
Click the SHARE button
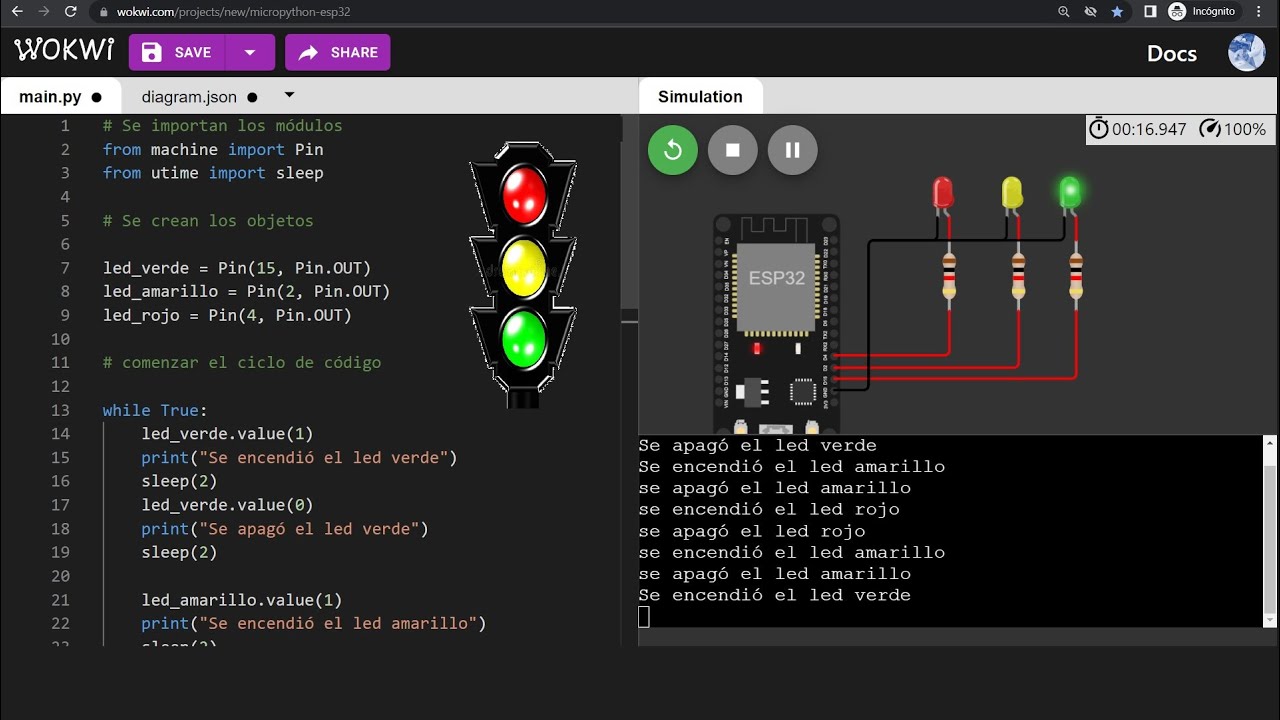coord(337,52)
